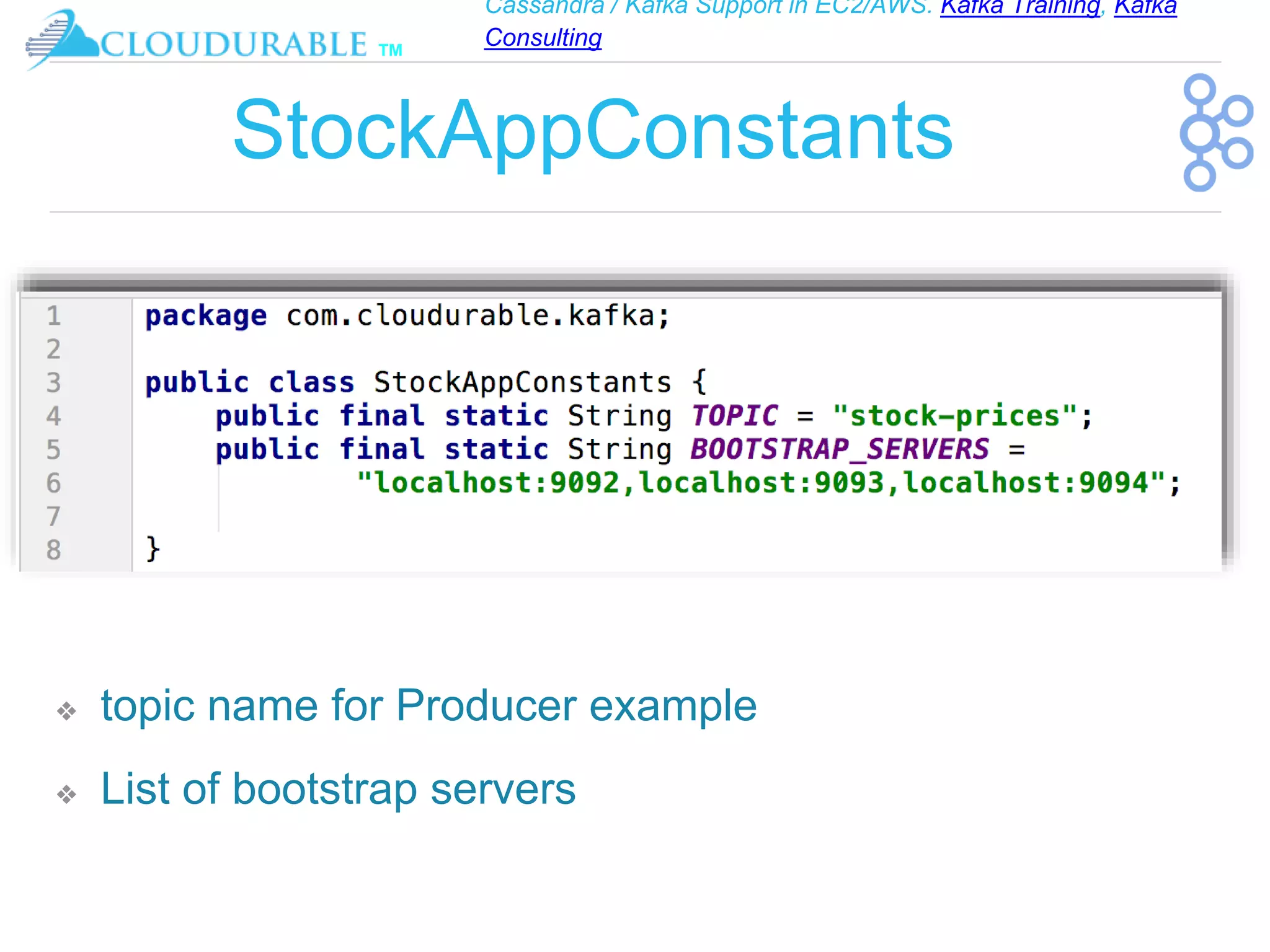
Task: Click line number 1 in gutter
Action: [x=54, y=316]
